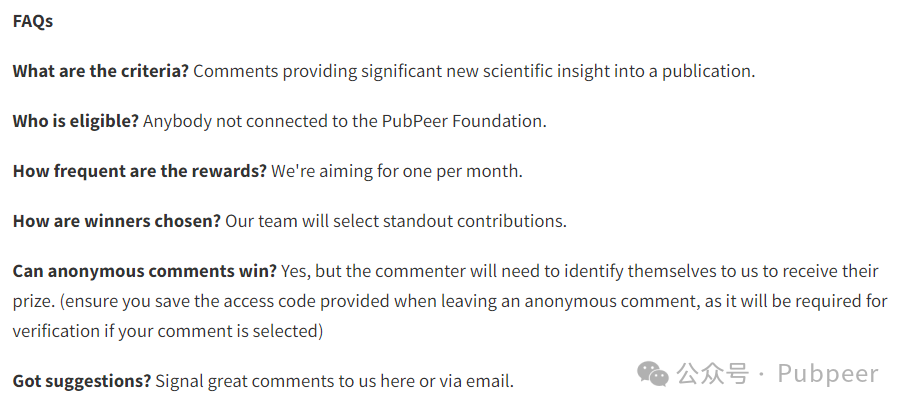Select the "Got suggestions?" bold text
The image size is (905, 409).
[x=82, y=381]
